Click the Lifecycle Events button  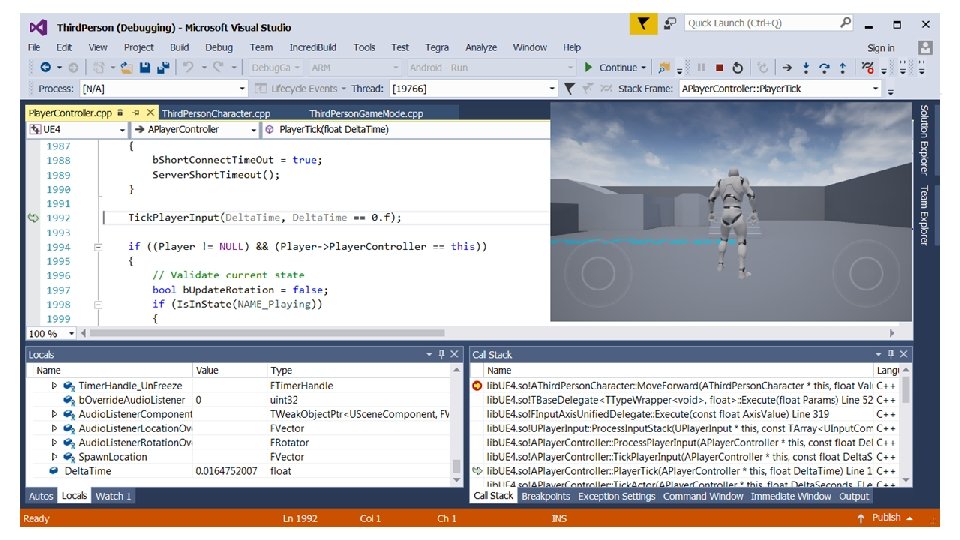click(301, 89)
